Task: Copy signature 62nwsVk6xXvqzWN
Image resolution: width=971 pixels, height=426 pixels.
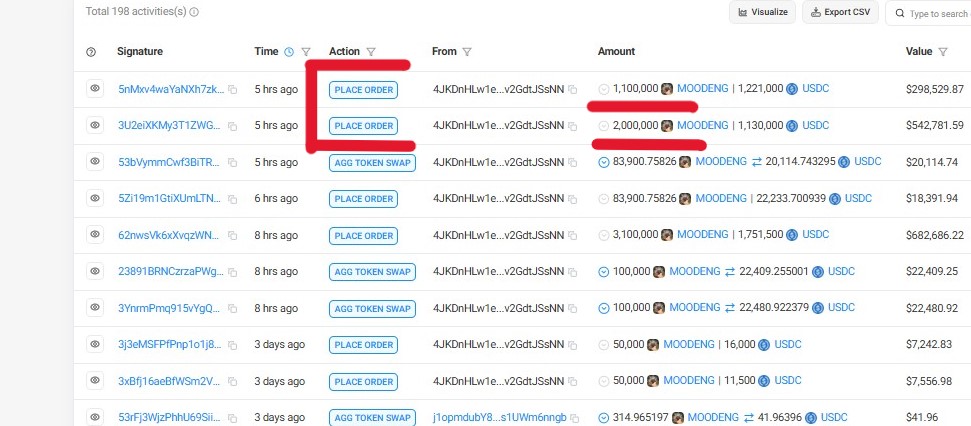Action: click(233, 235)
